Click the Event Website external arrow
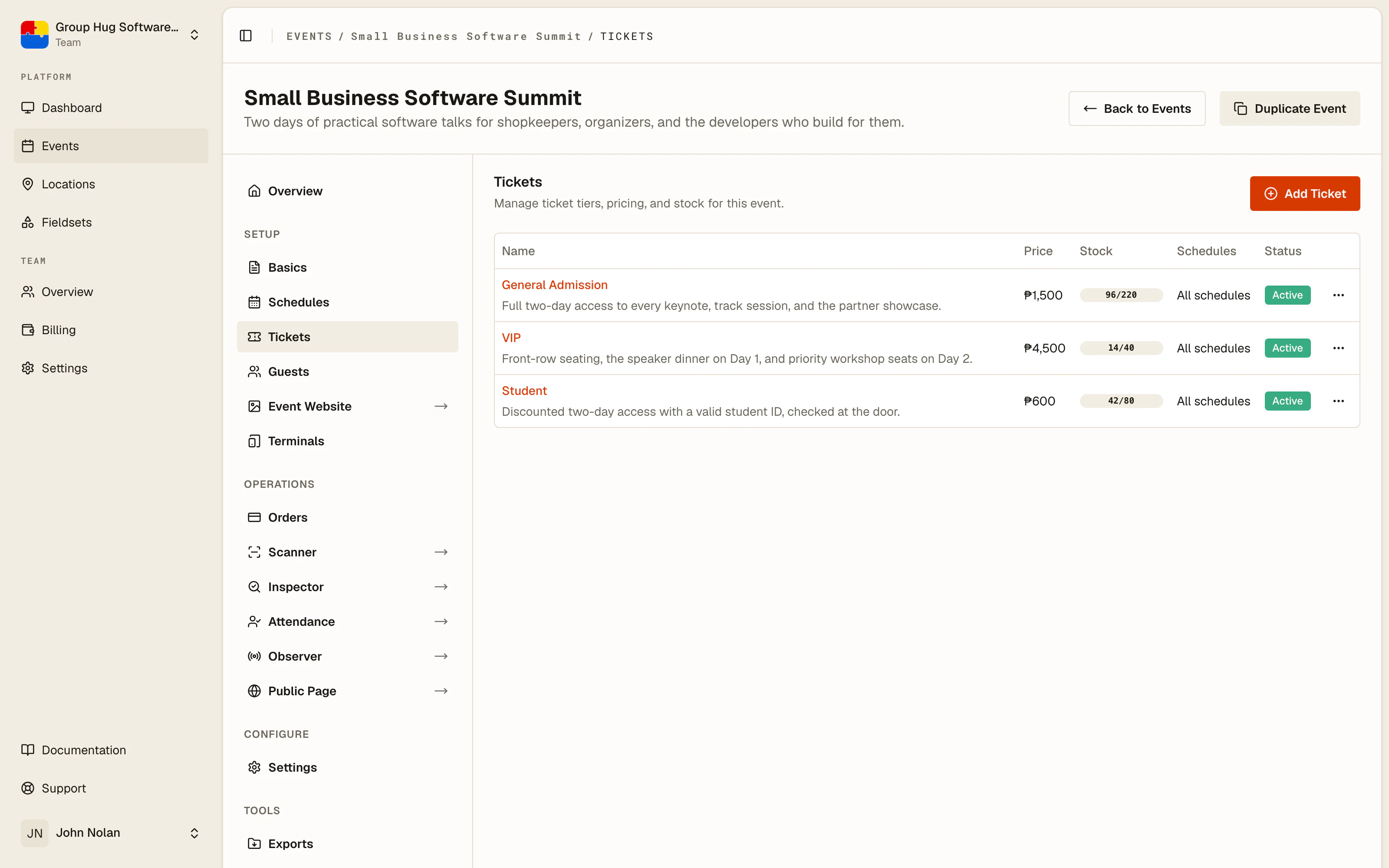 [x=441, y=406]
